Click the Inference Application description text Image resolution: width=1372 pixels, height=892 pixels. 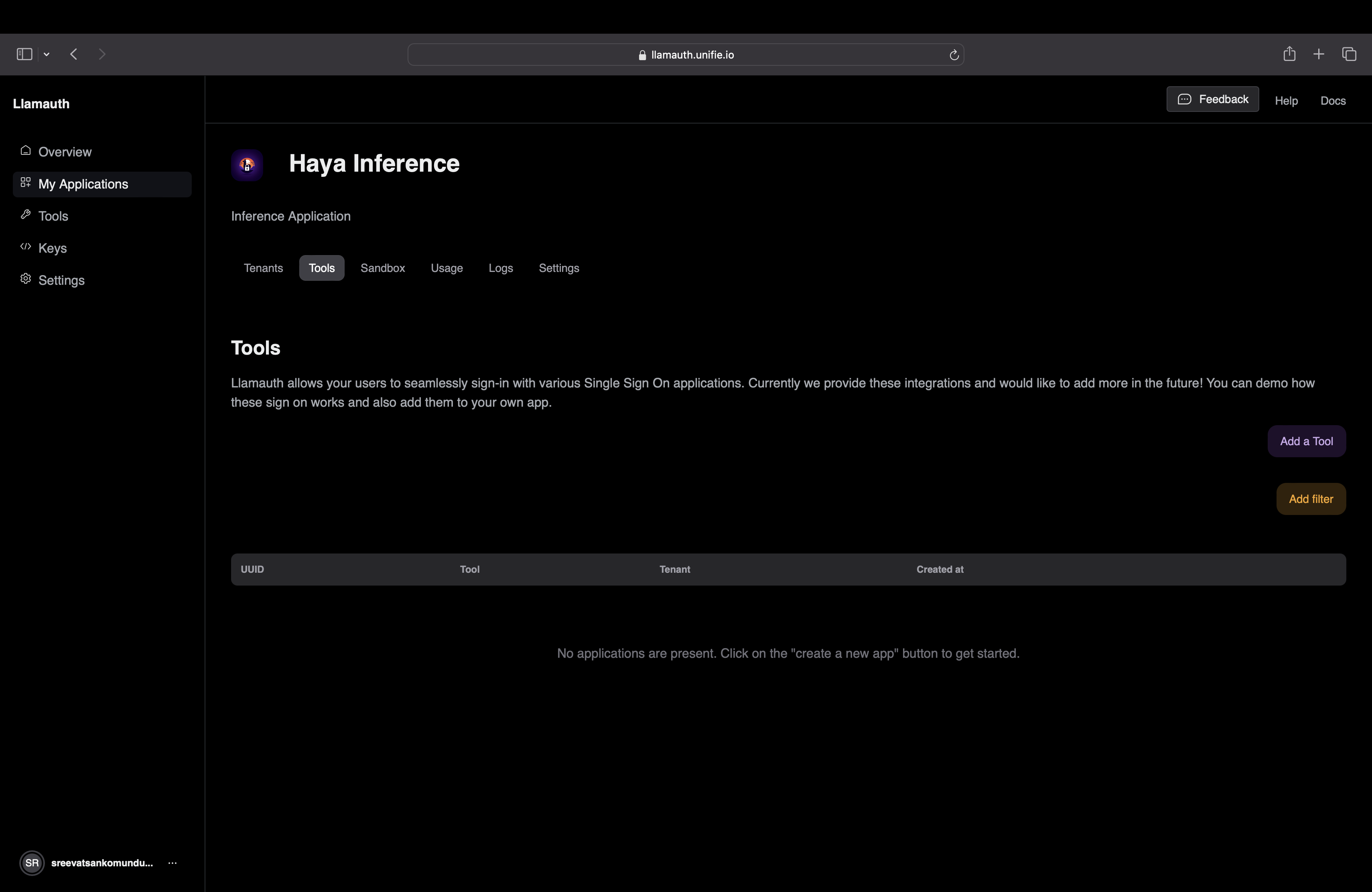coord(290,216)
